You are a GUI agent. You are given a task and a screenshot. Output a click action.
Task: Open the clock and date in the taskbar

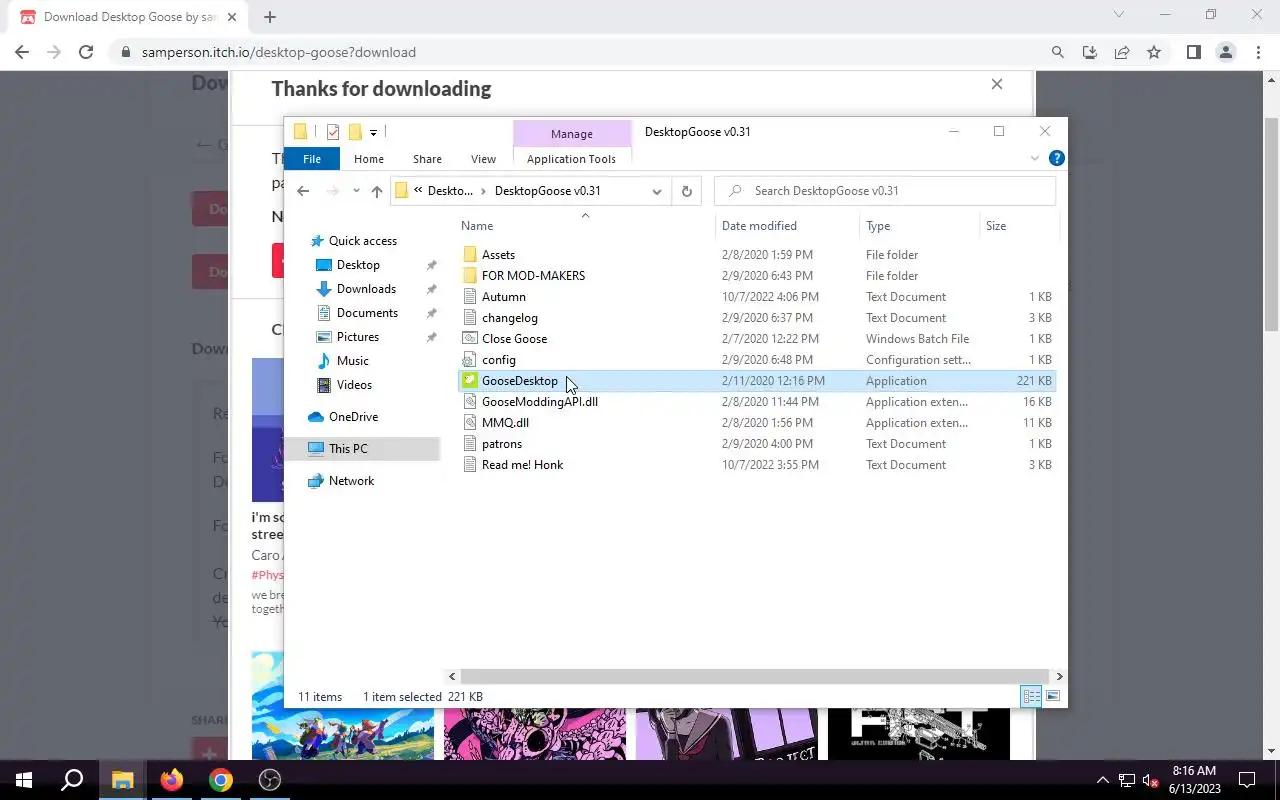[1194, 780]
